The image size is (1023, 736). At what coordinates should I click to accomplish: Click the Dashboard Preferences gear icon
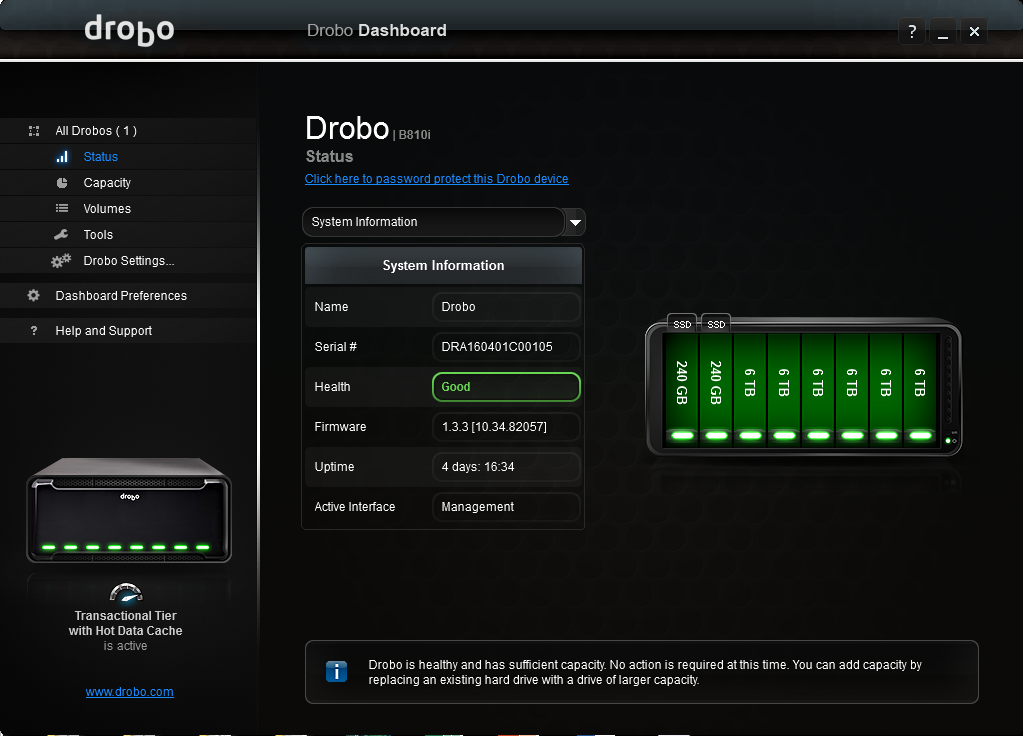[x=33, y=296]
